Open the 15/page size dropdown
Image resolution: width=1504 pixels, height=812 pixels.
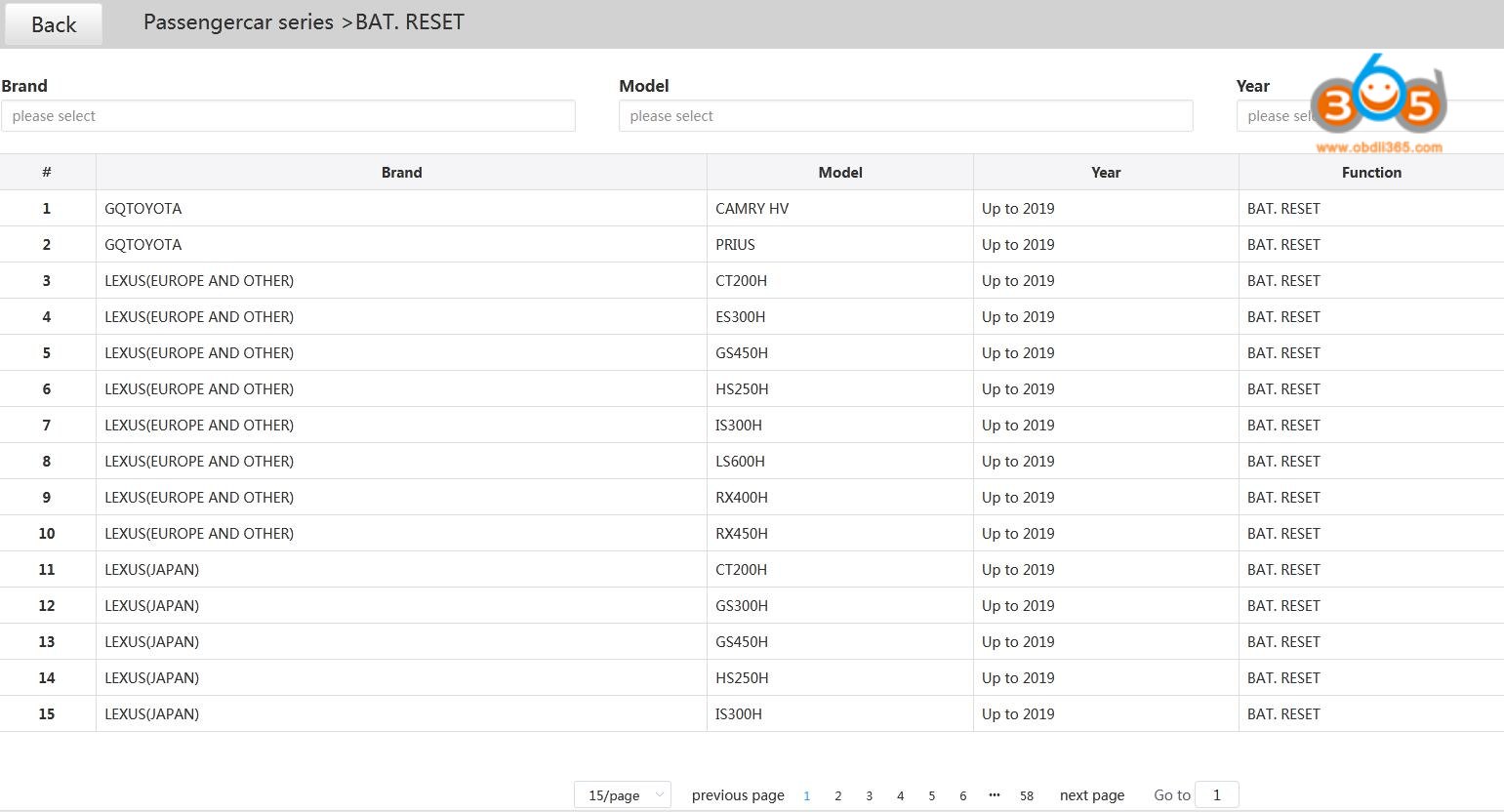click(x=623, y=795)
